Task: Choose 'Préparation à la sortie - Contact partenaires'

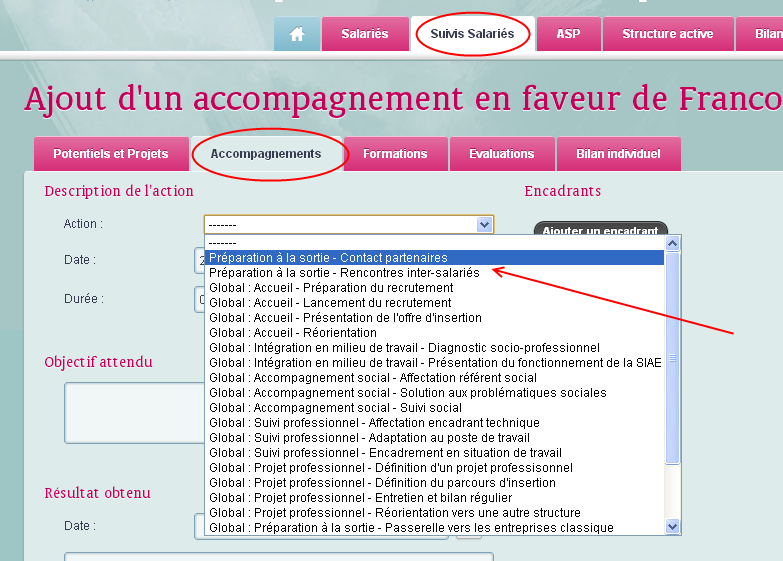Action: [328, 258]
